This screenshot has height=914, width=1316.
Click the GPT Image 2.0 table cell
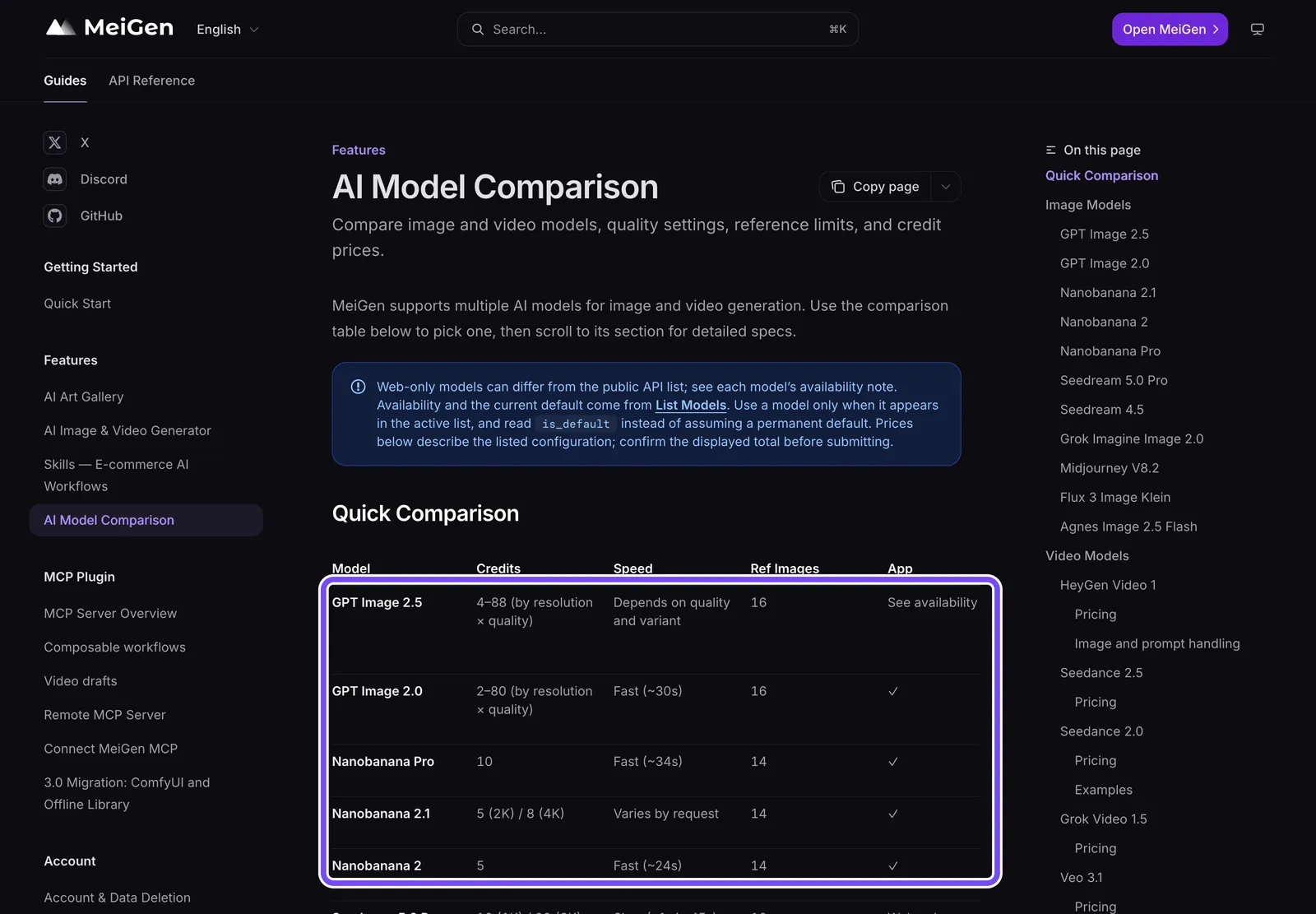click(378, 691)
